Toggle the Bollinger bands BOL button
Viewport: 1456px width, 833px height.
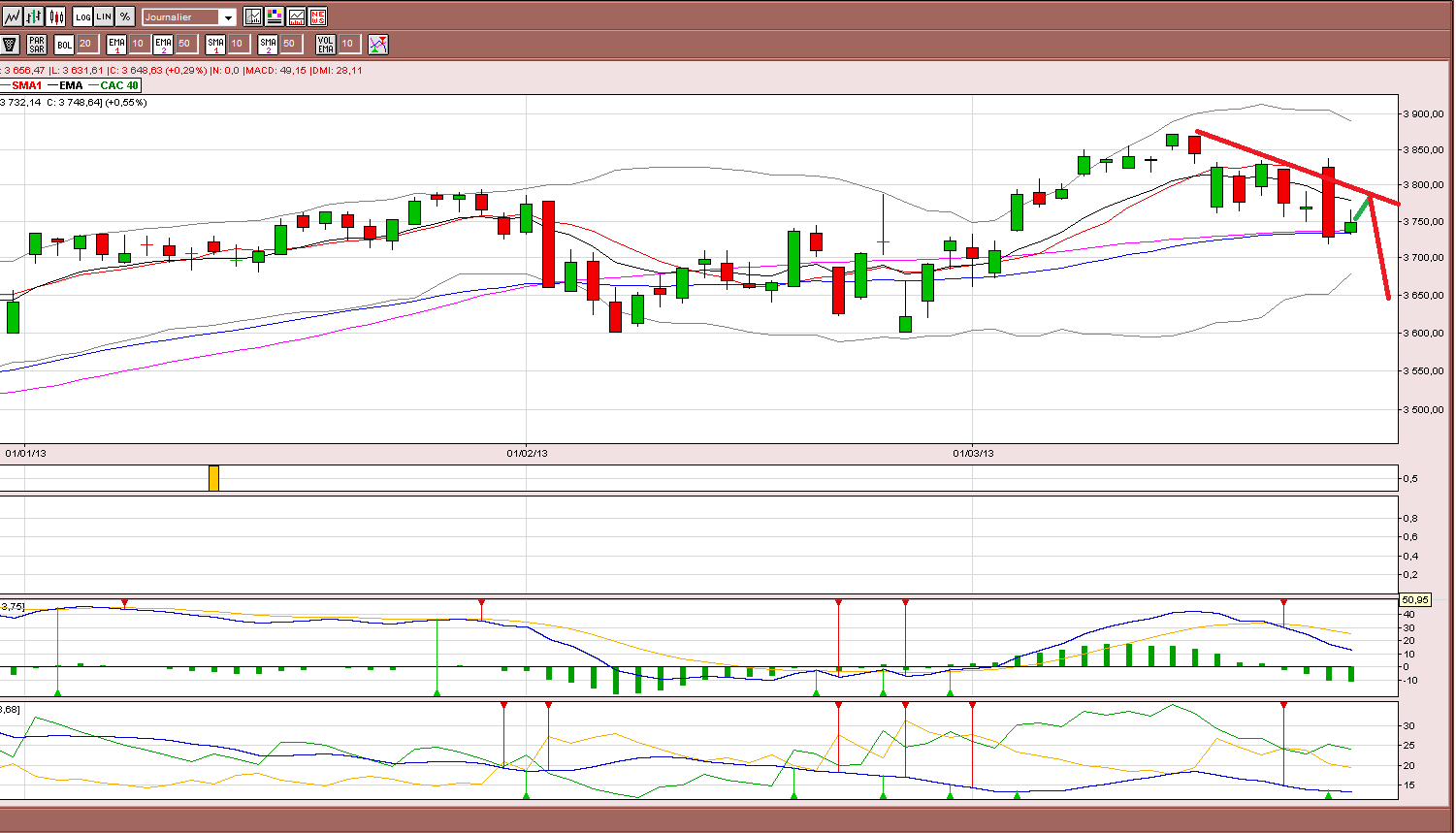click(64, 44)
